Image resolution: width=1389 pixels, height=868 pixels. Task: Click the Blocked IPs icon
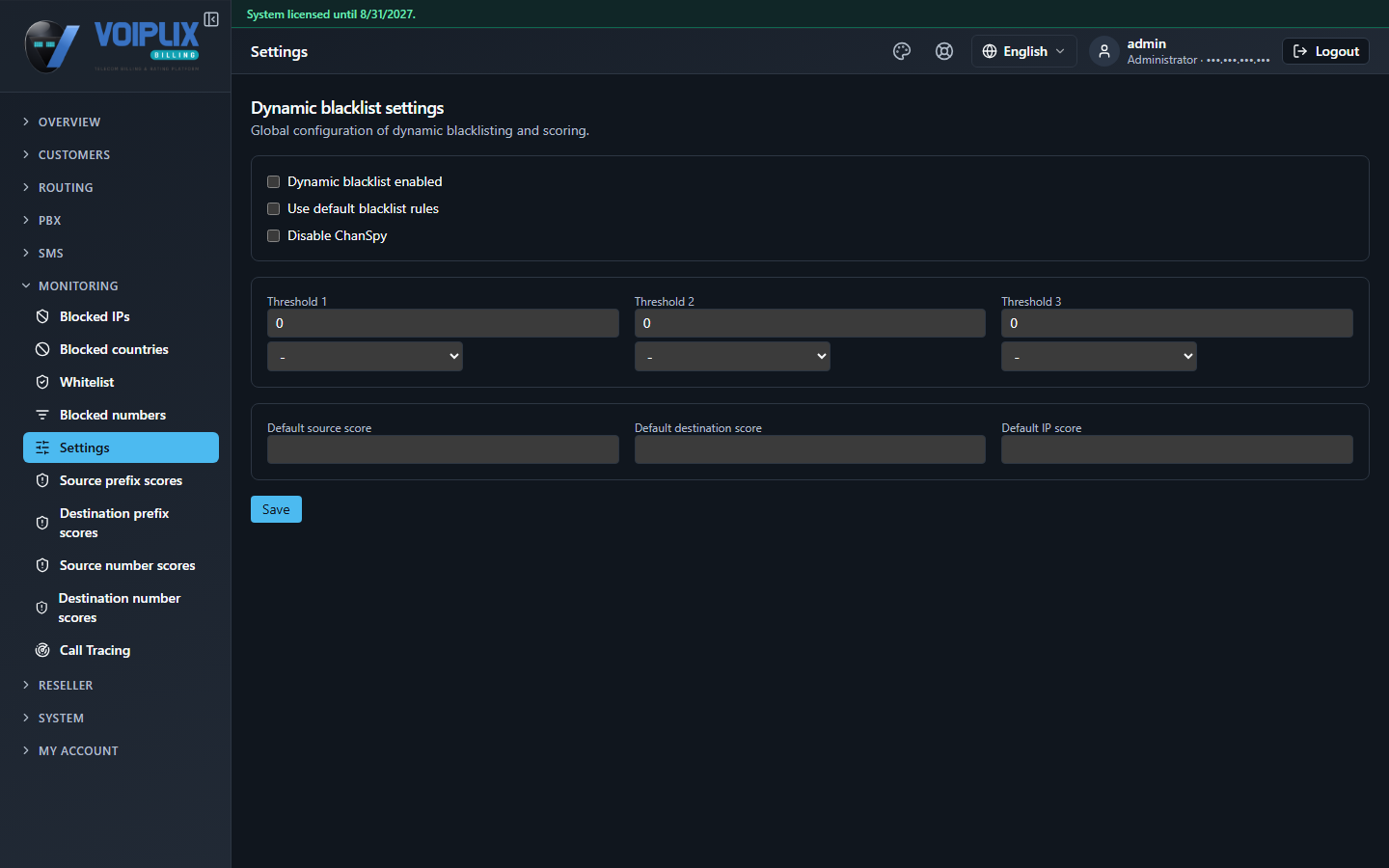(42, 316)
